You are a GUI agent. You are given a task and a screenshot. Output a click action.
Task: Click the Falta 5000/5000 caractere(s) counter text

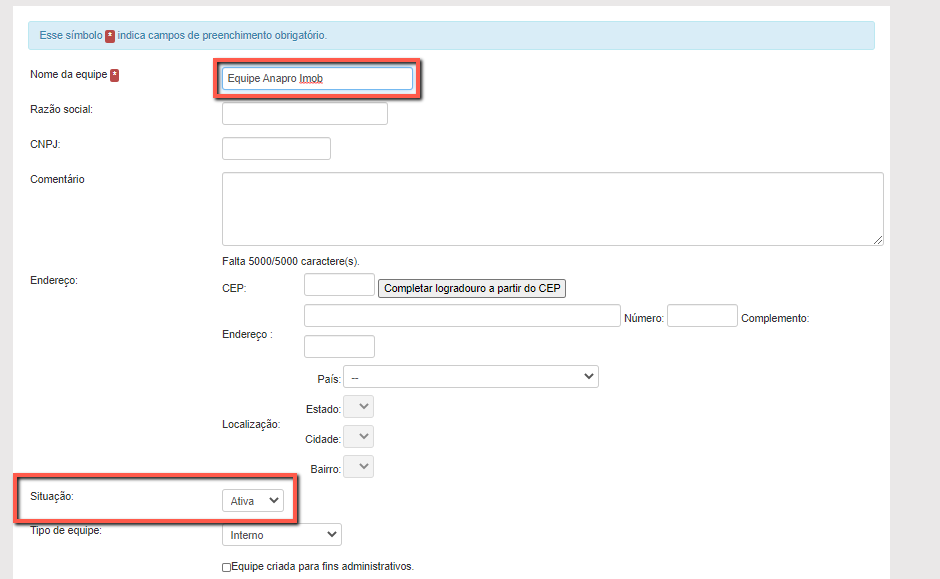(x=290, y=261)
